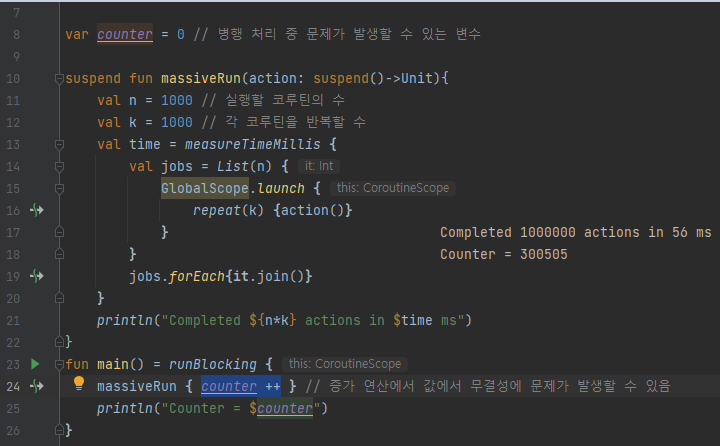The image size is (720, 446).
Task: Click List(n) on line 14
Action: tap(244, 166)
